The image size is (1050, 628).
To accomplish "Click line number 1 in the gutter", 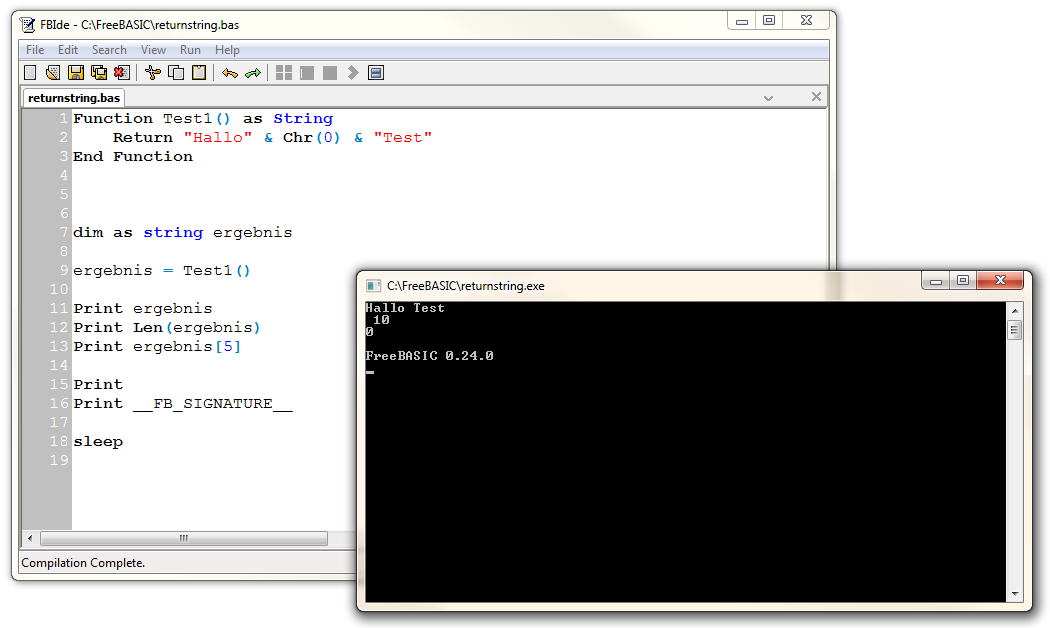I will (x=63, y=119).
